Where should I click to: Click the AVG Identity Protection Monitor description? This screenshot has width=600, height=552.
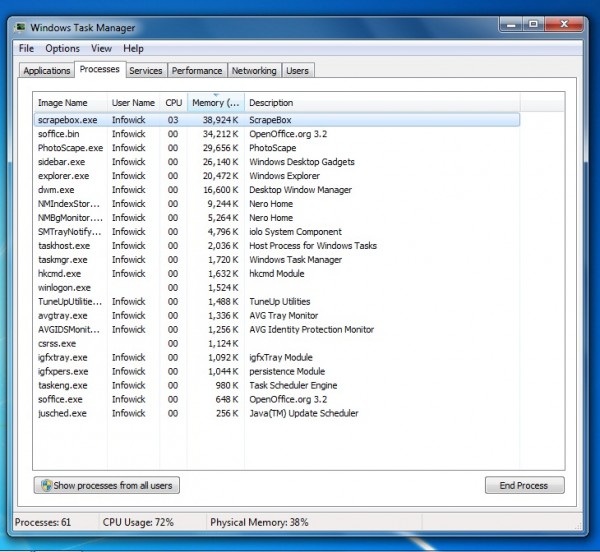pos(311,329)
